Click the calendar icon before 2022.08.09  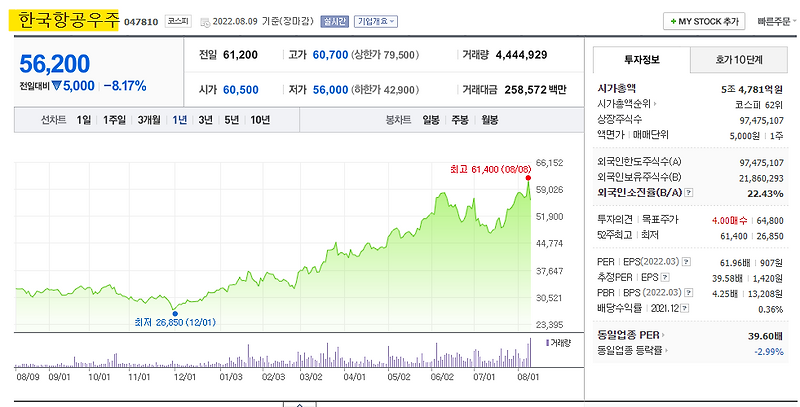tap(205, 22)
